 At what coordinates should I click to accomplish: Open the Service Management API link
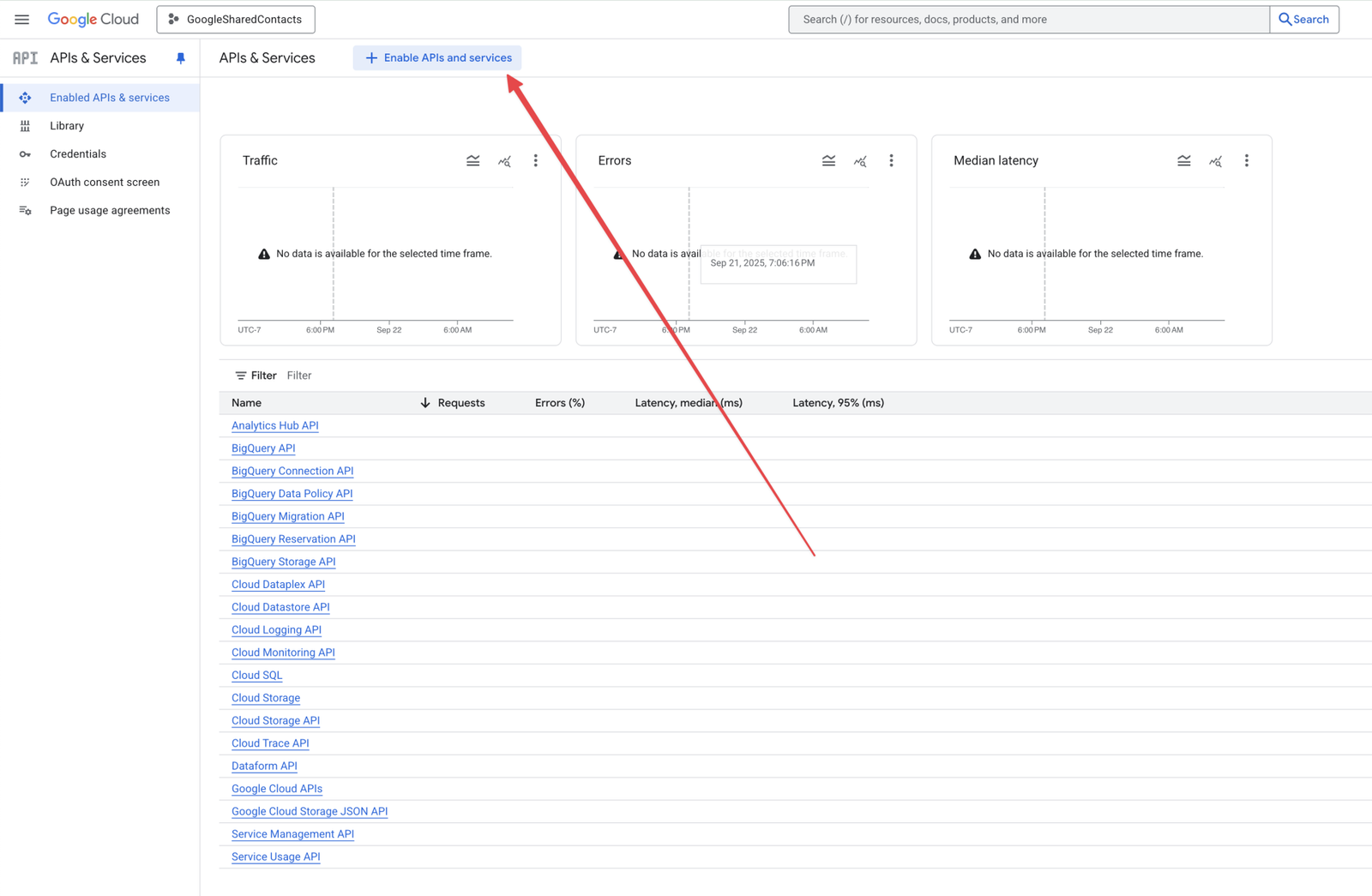click(x=292, y=835)
